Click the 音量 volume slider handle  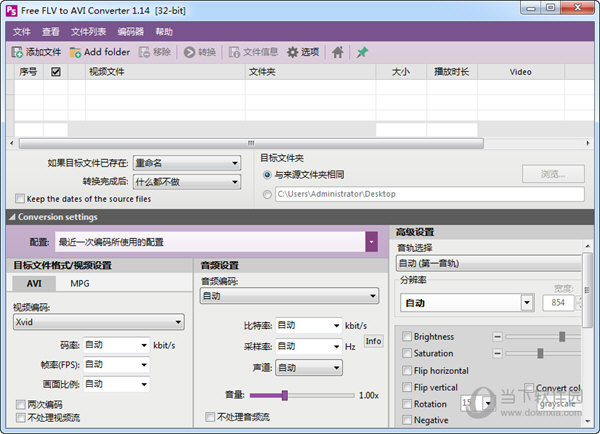pos(285,395)
